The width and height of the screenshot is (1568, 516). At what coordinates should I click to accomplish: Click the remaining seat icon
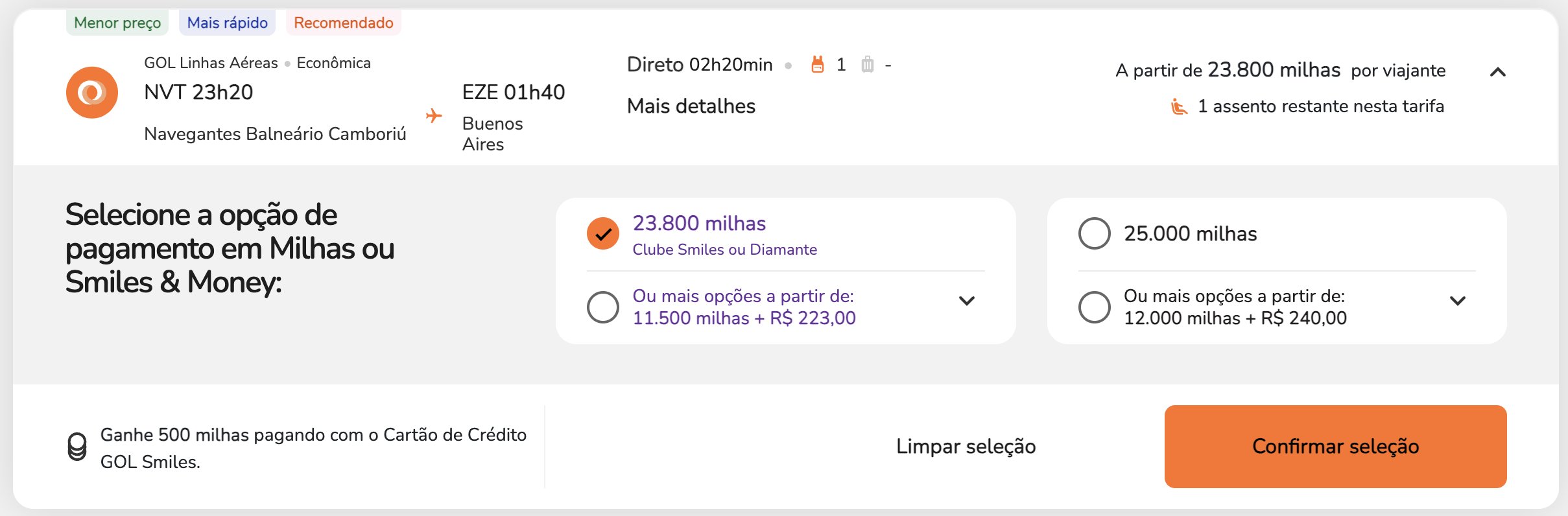[x=1179, y=106]
